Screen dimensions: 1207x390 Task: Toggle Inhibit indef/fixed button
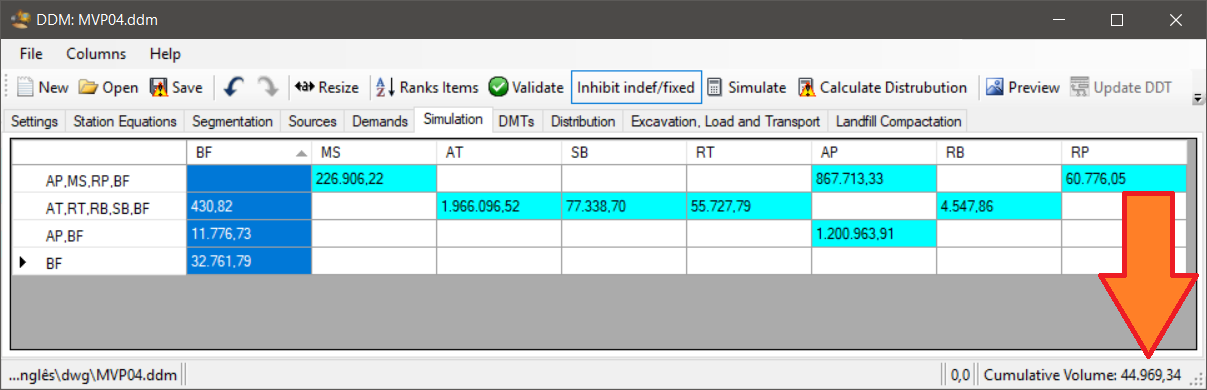[x=636, y=87]
